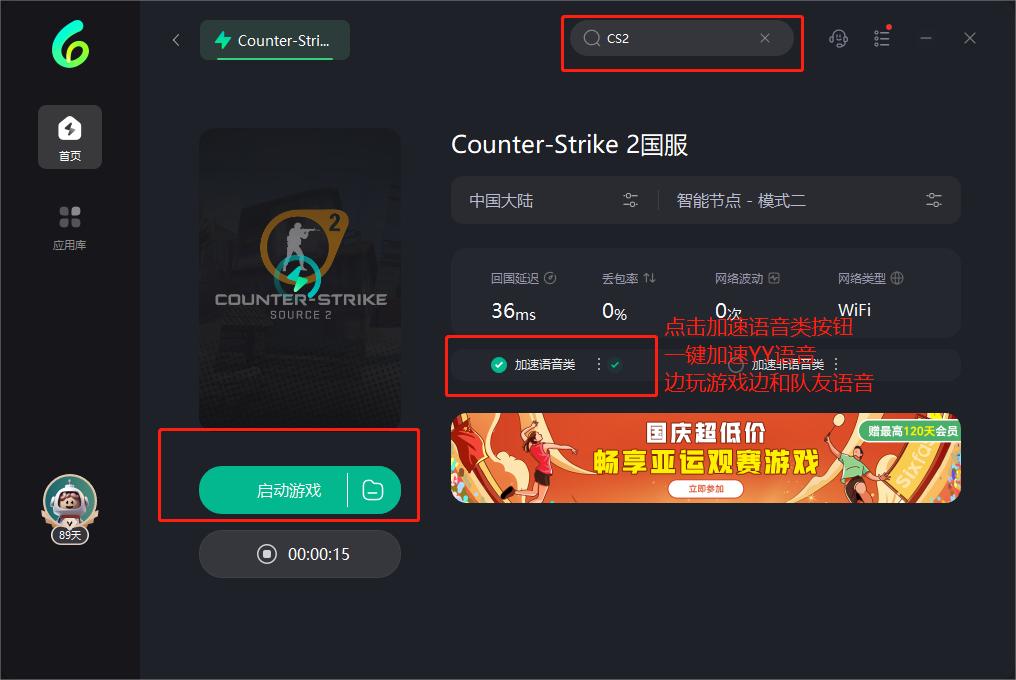Click the CS2 search field
This screenshot has height=680, width=1016.
[x=682, y=38]
